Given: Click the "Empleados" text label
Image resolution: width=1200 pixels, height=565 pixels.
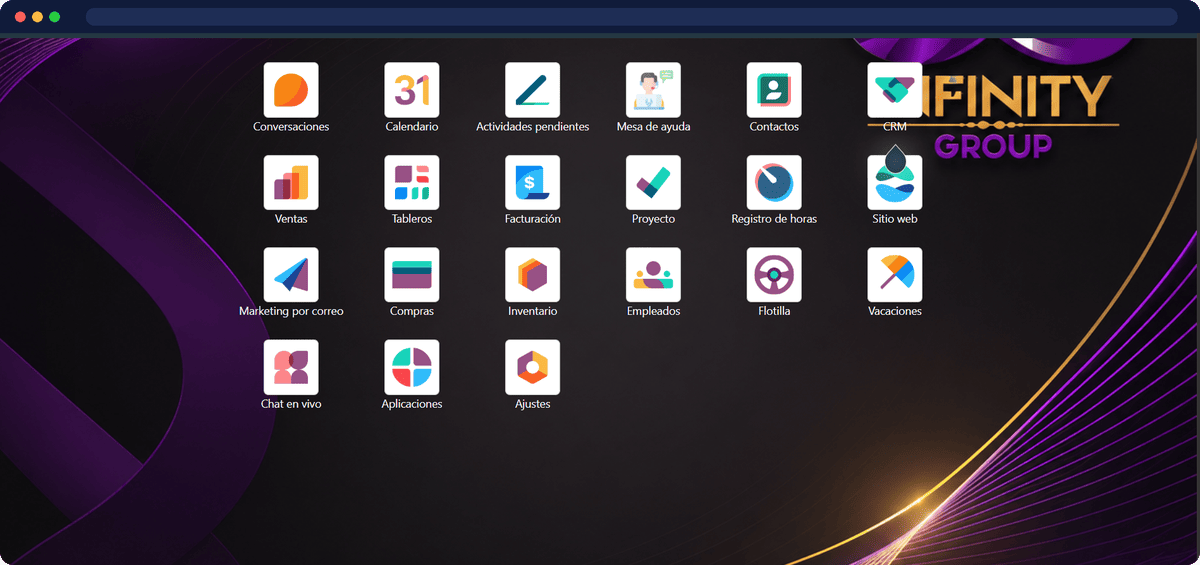Looking at the screenshot, I should pos(653,311).
